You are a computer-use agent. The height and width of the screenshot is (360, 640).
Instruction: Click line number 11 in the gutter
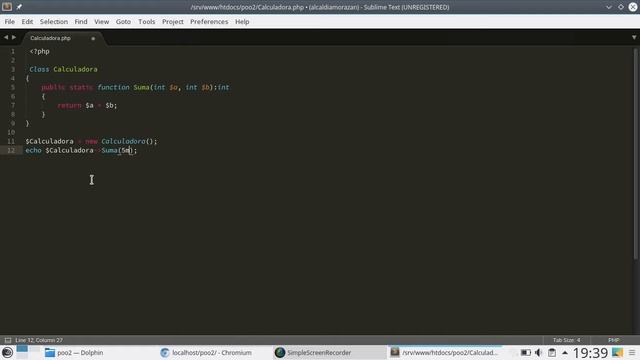coord(11,141)
